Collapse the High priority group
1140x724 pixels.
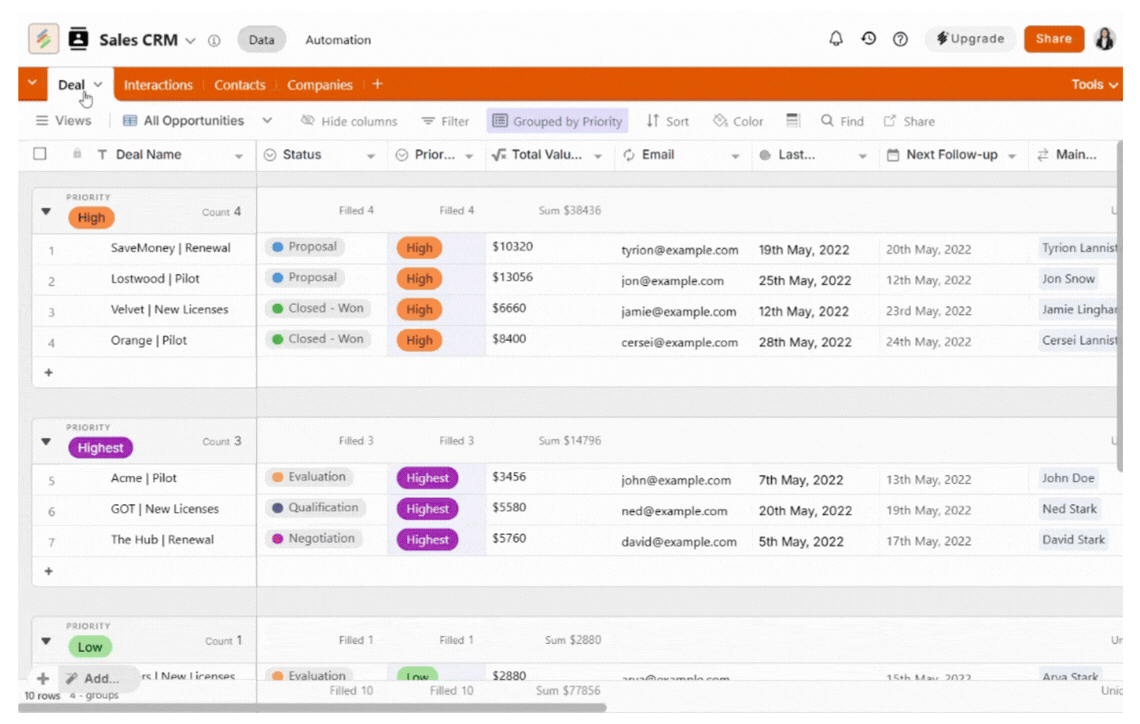click(46, 212)
